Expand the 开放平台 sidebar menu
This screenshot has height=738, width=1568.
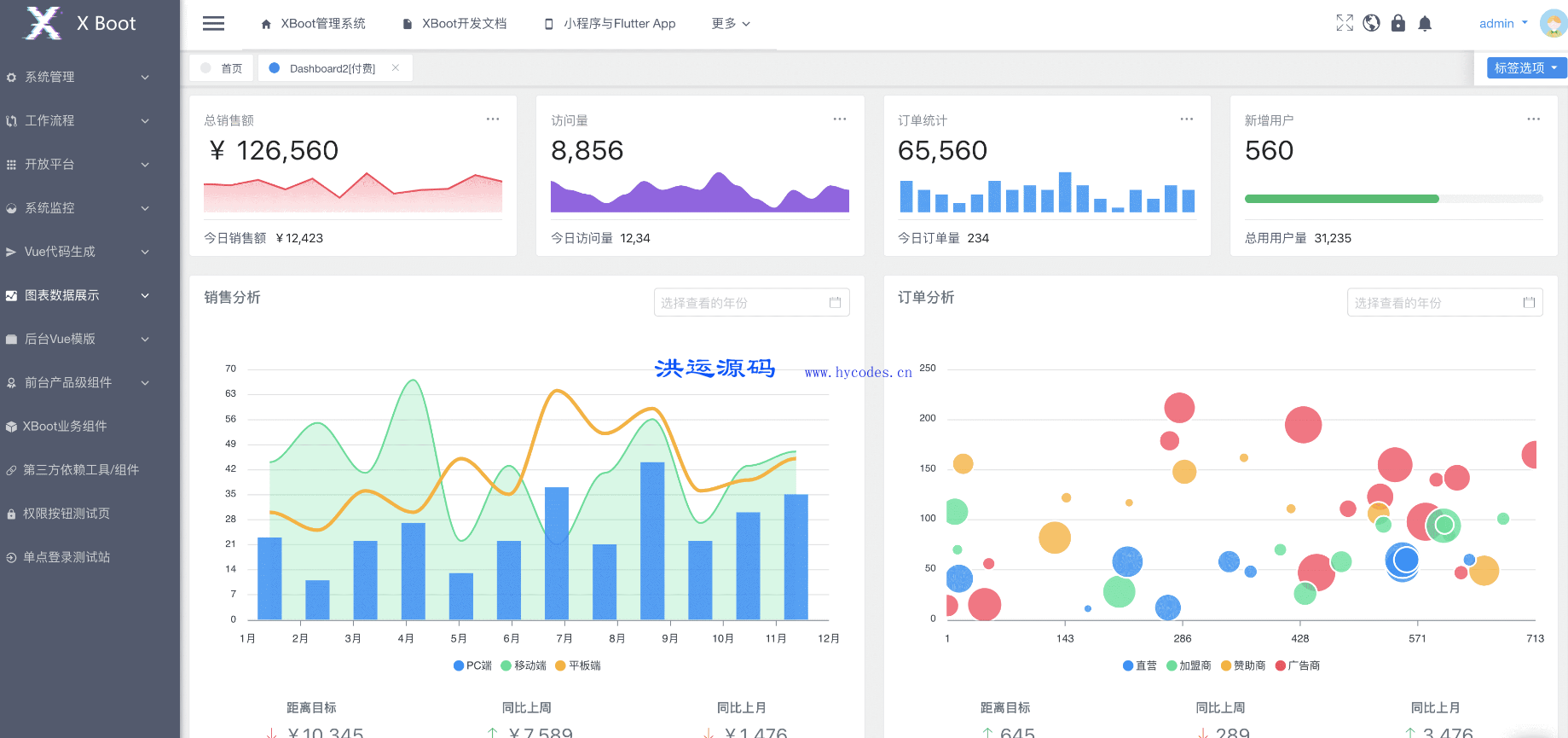click(x=90, y=164)
